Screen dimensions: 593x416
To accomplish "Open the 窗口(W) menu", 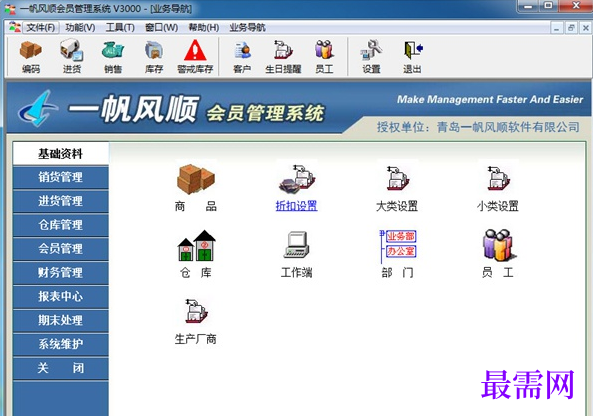I will pos(161,28).
